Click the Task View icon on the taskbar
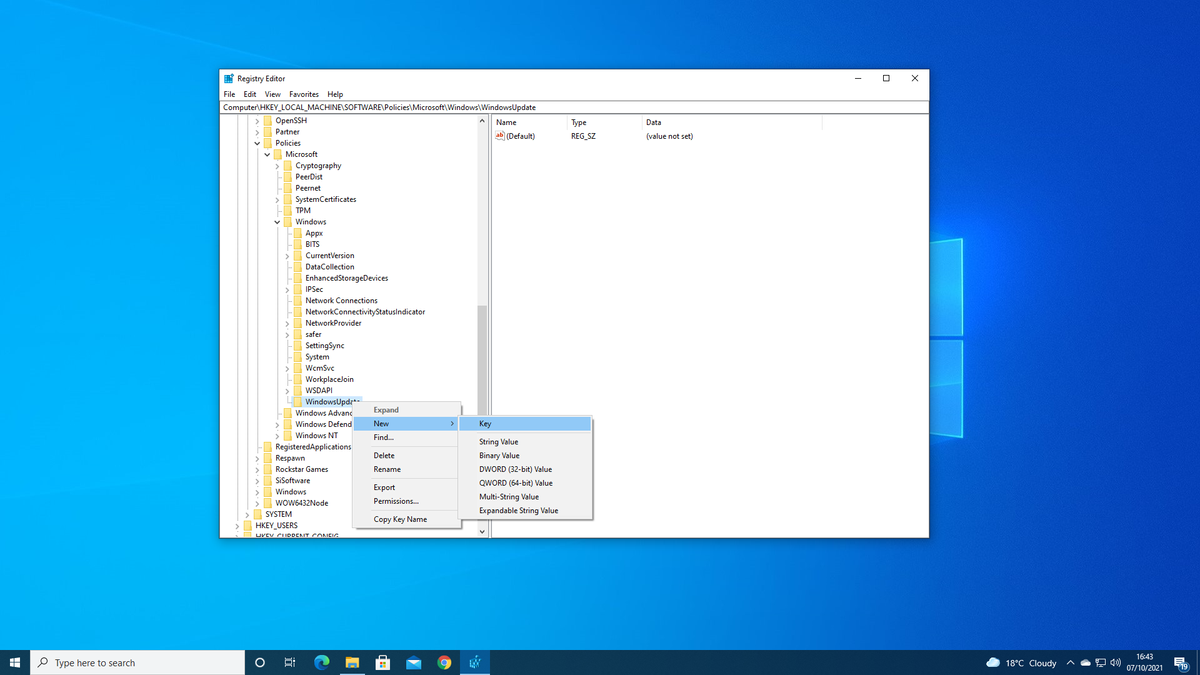 pos(289,662)
